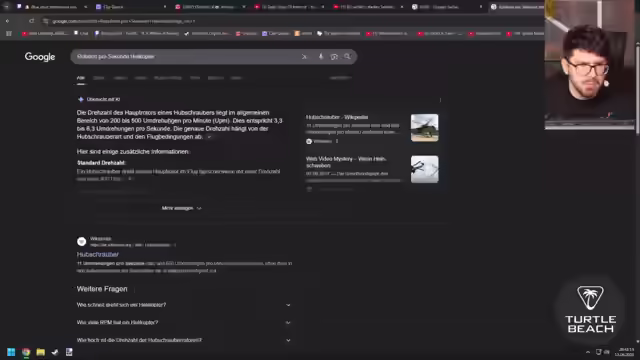Click 'Standard Drehzahl:' heading text

pyautogui.click(x=101, y=163)
